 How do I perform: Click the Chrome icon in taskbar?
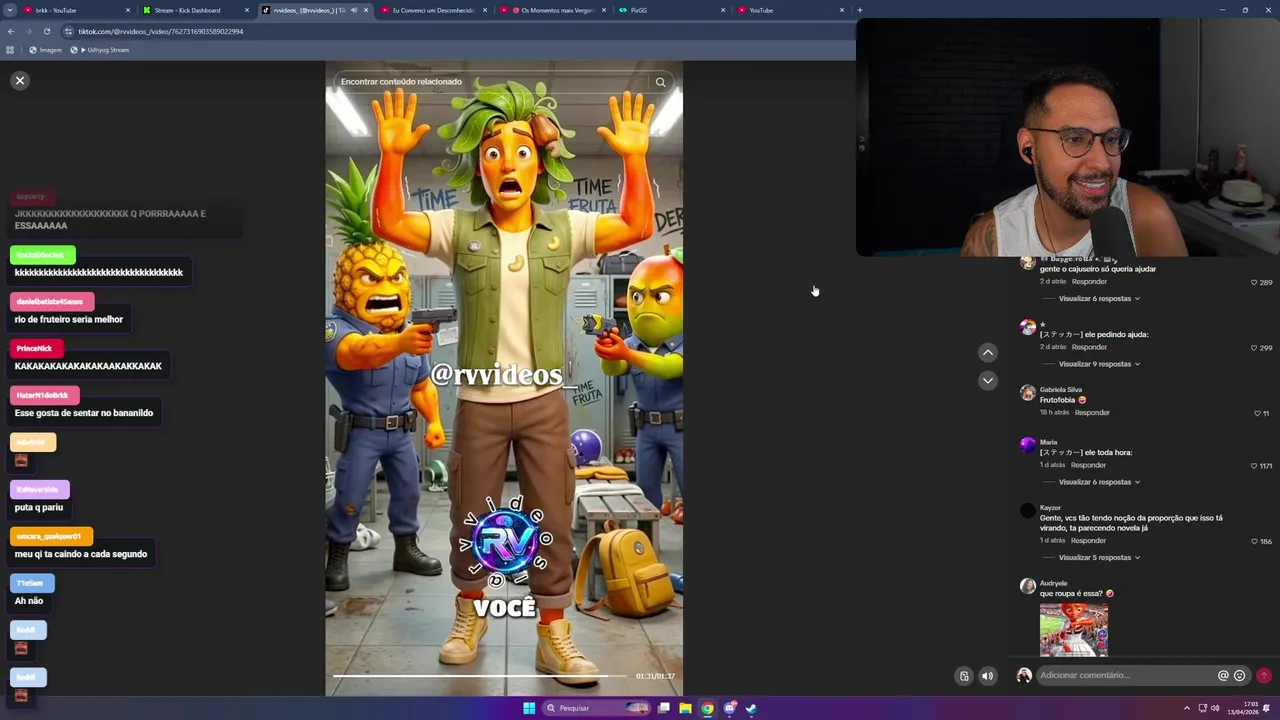707,708
